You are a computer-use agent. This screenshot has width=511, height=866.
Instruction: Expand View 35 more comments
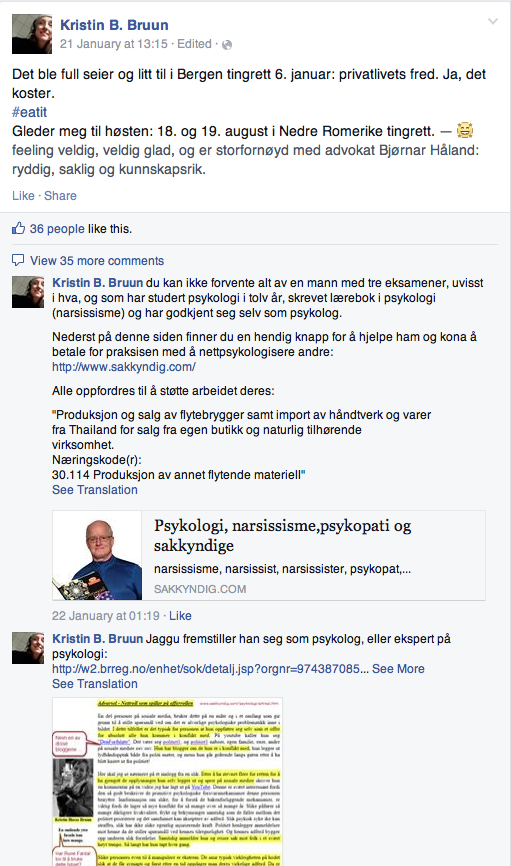(x=97, y=261)
